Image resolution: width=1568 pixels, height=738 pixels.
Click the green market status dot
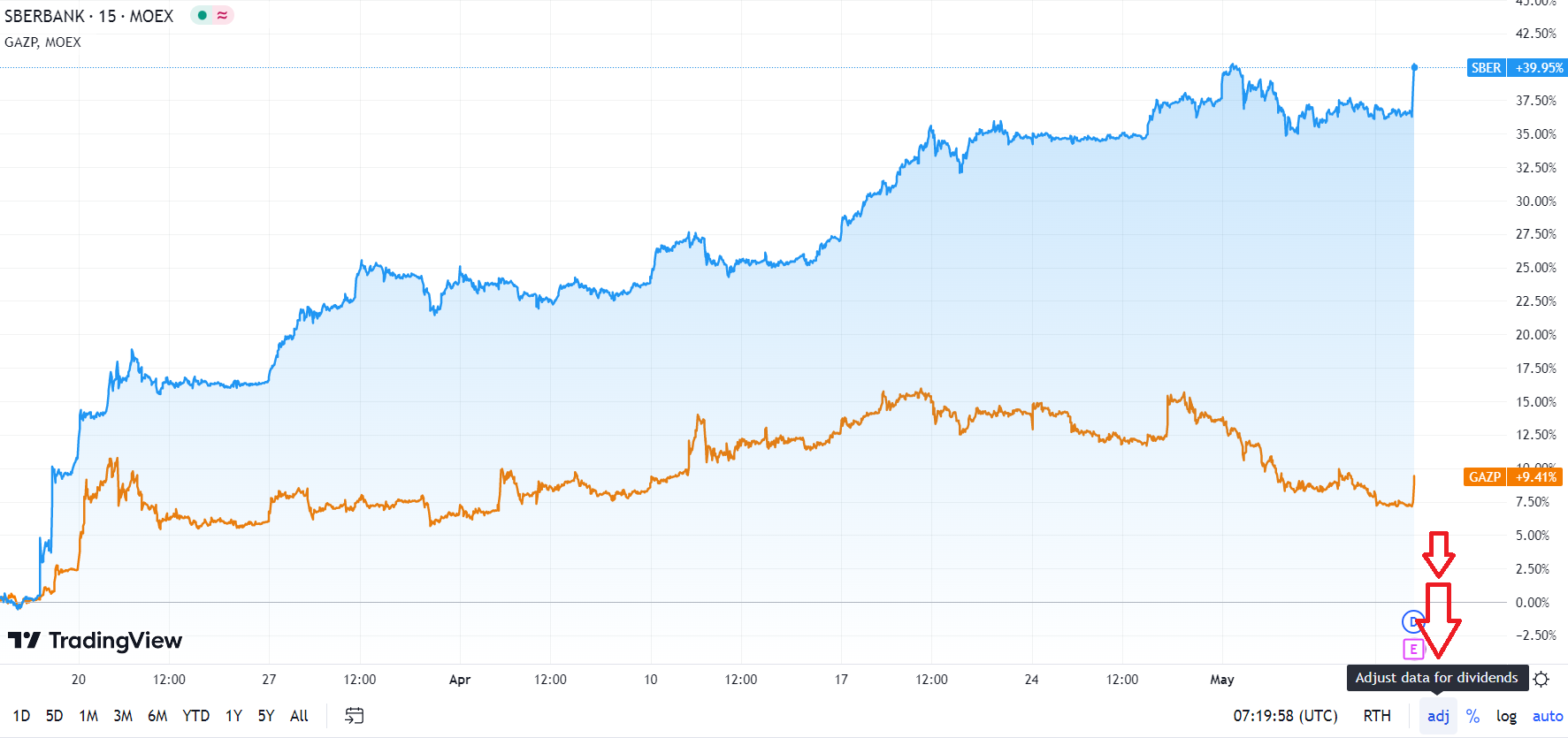[203, 15]
